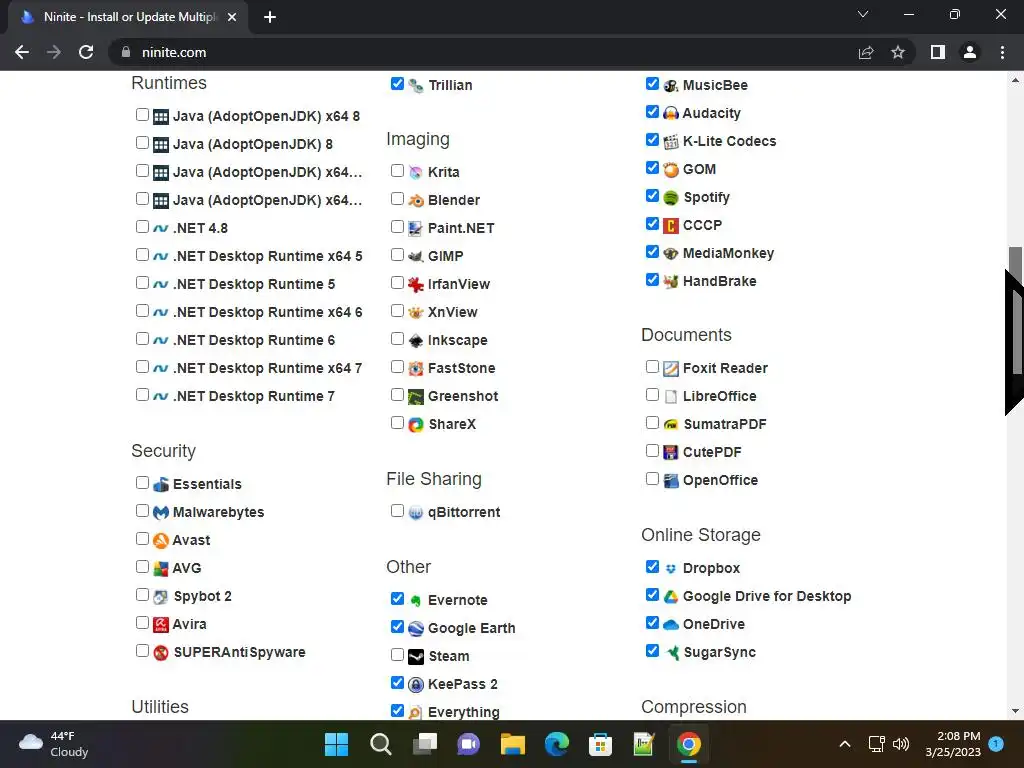The height and width of the screenshot is (768, 1024).
Task: Uncheck the KeePass 2 checkbox
Action: pos(397,682)
